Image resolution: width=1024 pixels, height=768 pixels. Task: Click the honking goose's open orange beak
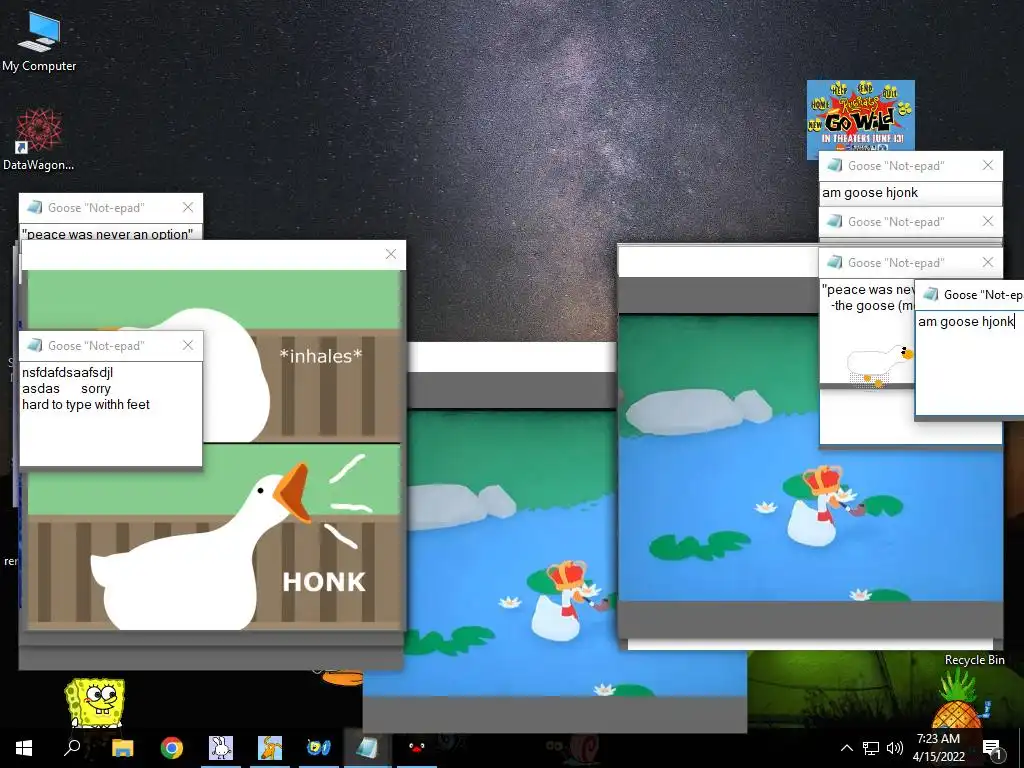294,493
